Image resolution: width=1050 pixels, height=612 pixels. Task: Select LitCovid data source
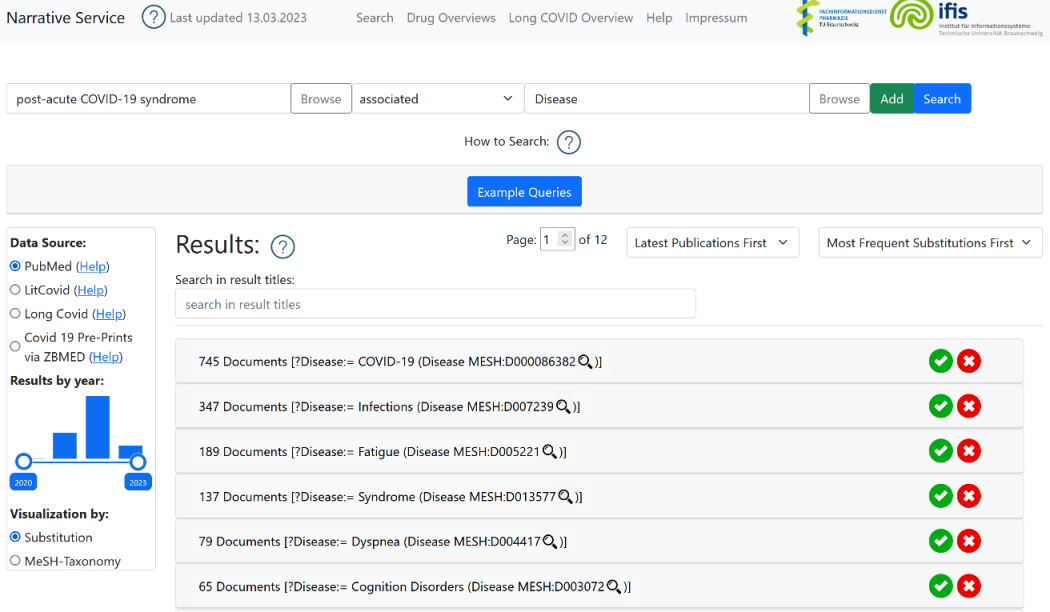tap(15, 290)
